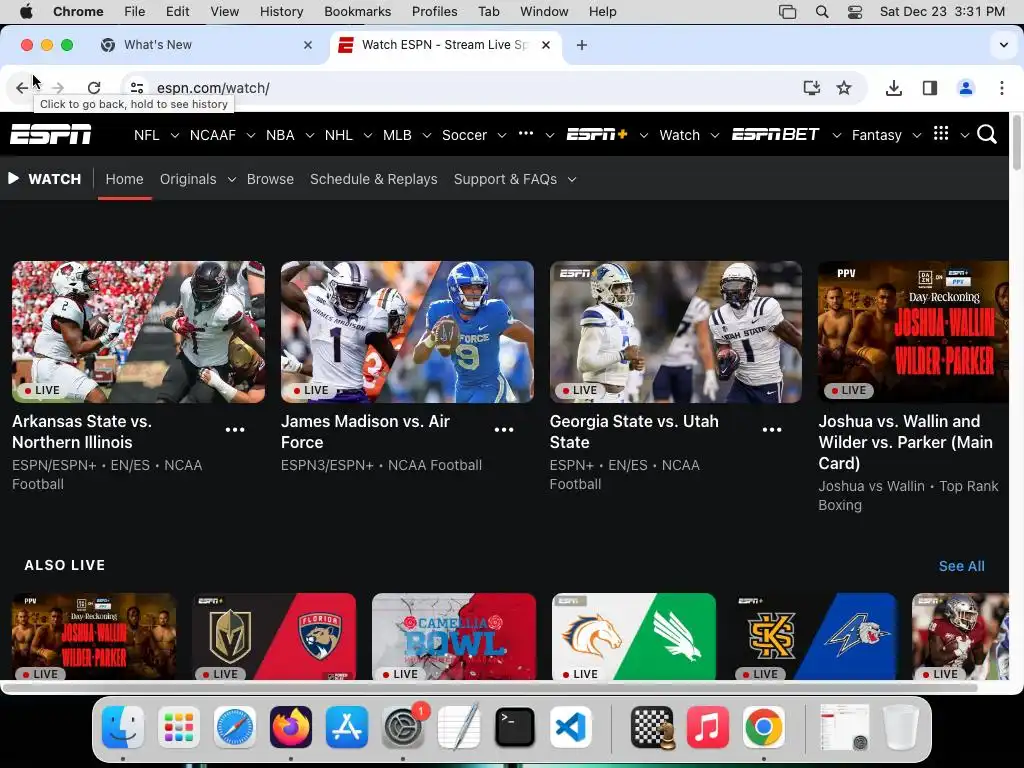The width and height of the screenshot is (1024, 768).
Task: Open Chrome three-dot menu
Action: pos(1001,88)
